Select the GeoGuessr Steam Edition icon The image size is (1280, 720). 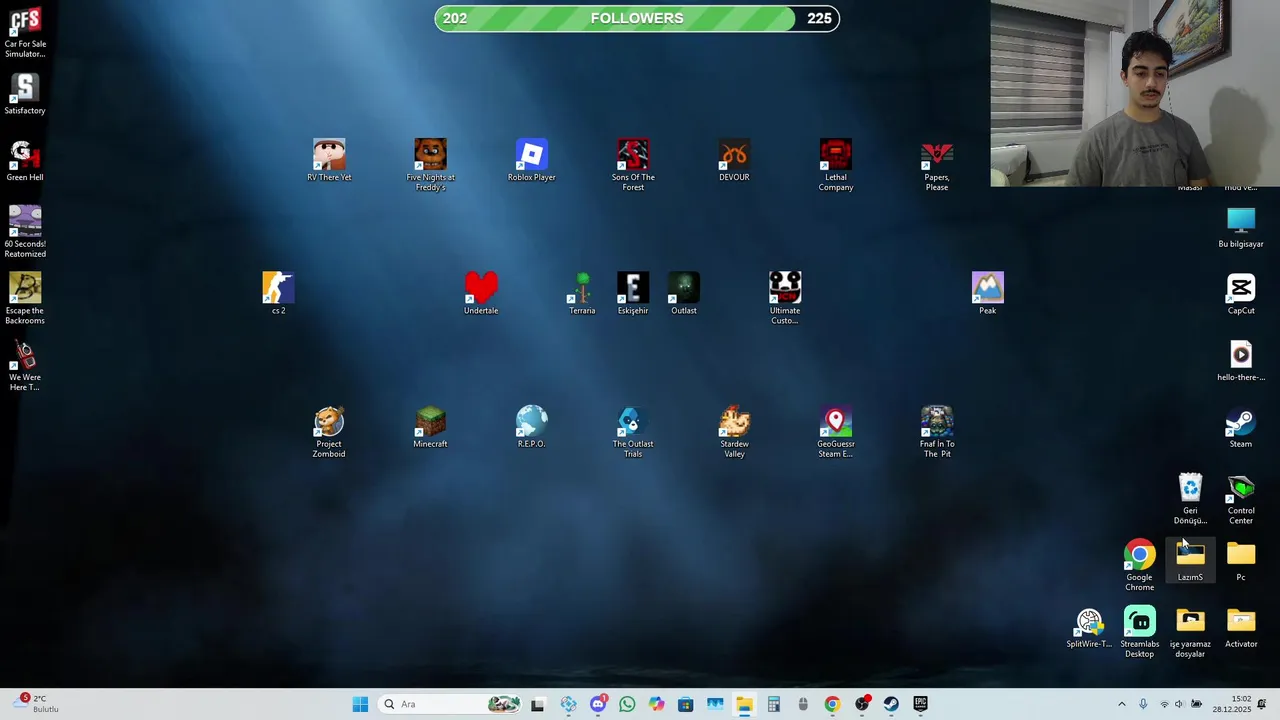pos(836,432)
